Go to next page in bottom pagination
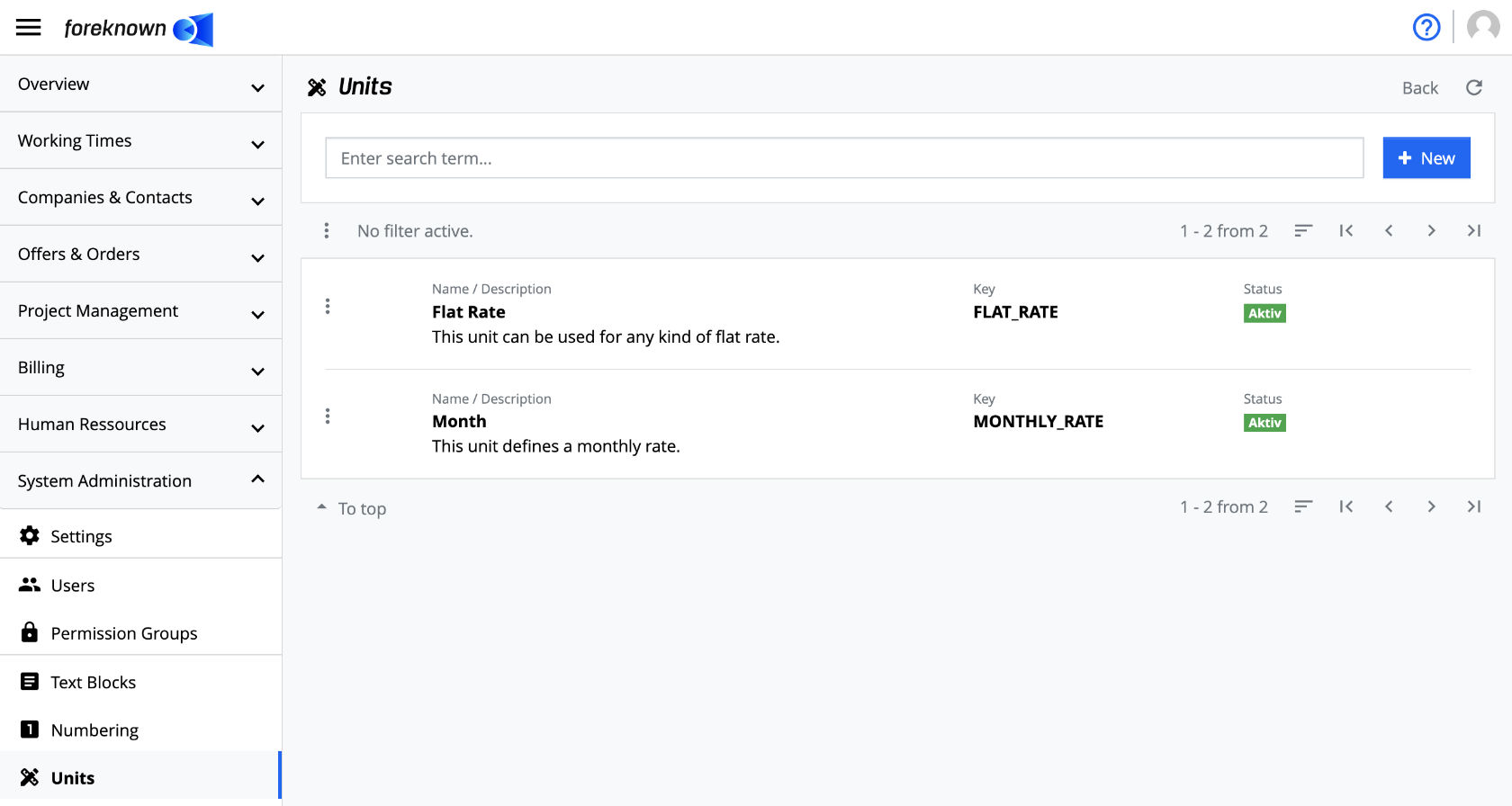This screenshot has width=1512, height=806. 1431,507
